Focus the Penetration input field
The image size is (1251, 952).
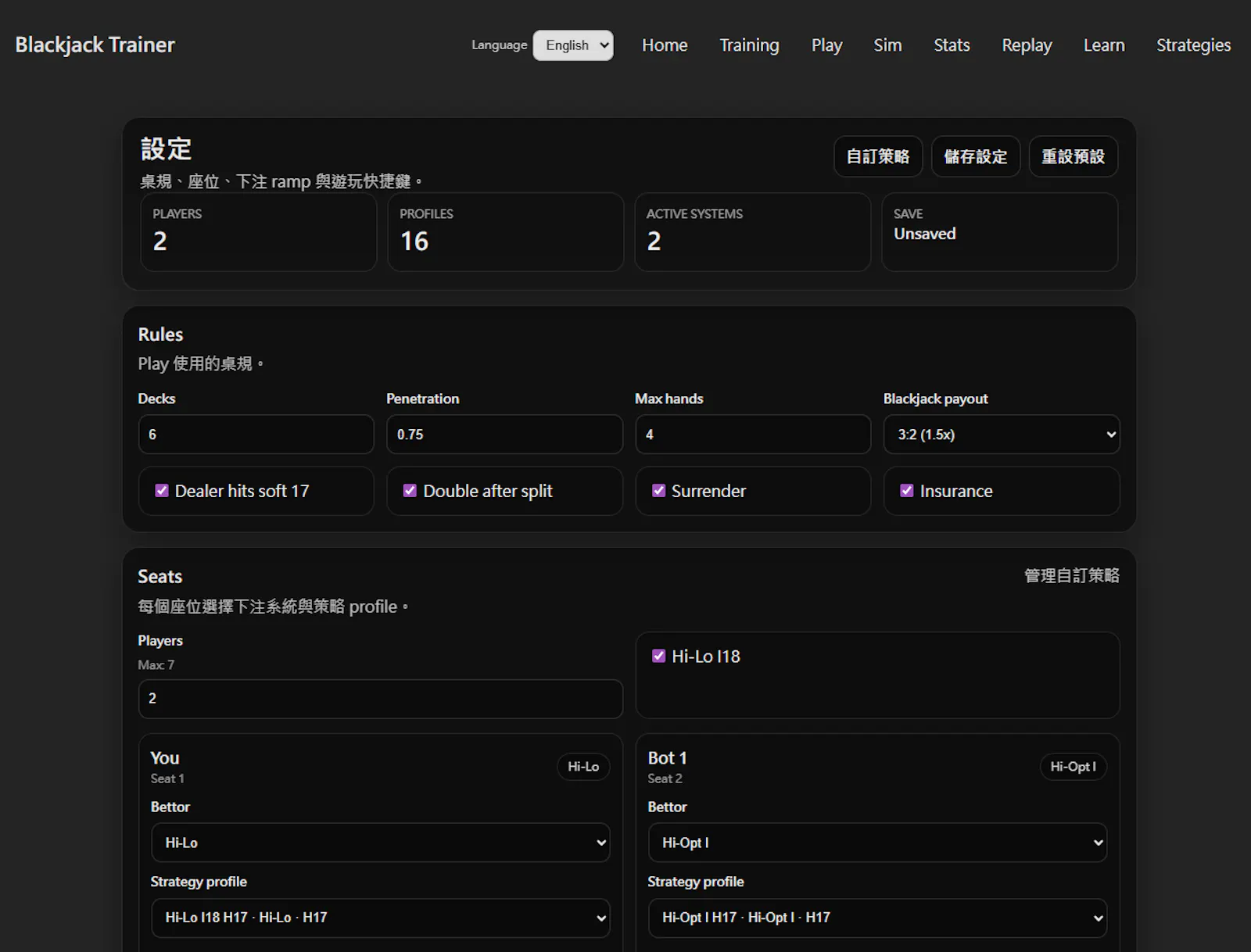tap(504, 435)
